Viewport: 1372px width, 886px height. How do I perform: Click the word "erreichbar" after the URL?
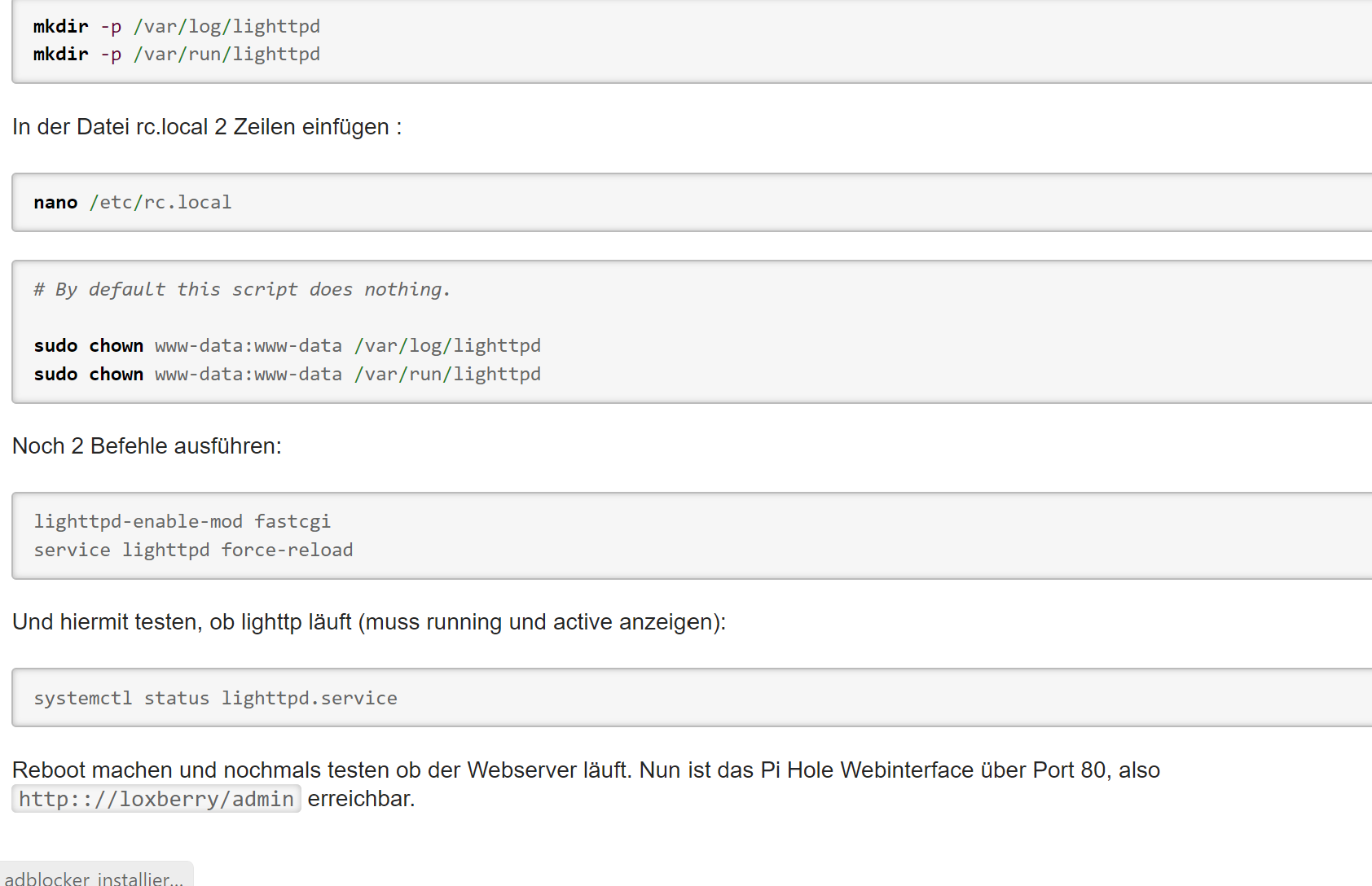click(359, 799)
